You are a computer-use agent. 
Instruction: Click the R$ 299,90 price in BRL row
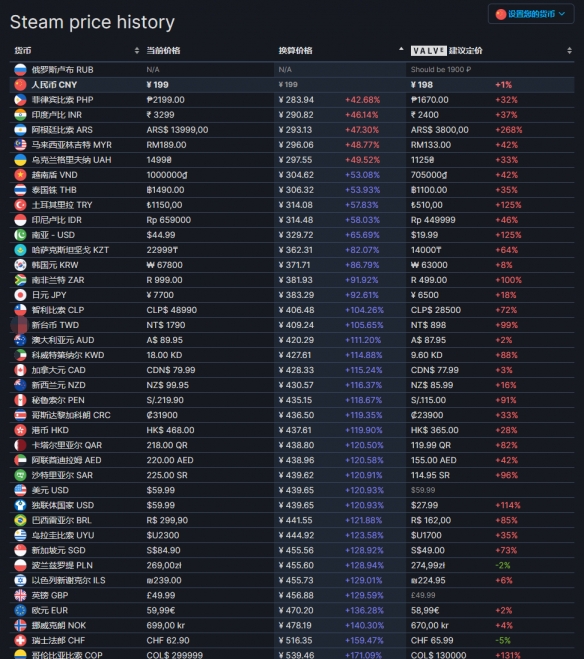click(167, 520)
